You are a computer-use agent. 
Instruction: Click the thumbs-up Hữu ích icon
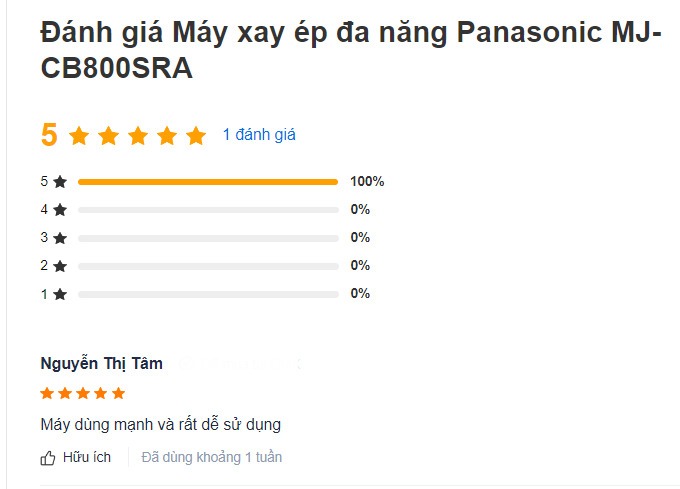click(48, 458)
